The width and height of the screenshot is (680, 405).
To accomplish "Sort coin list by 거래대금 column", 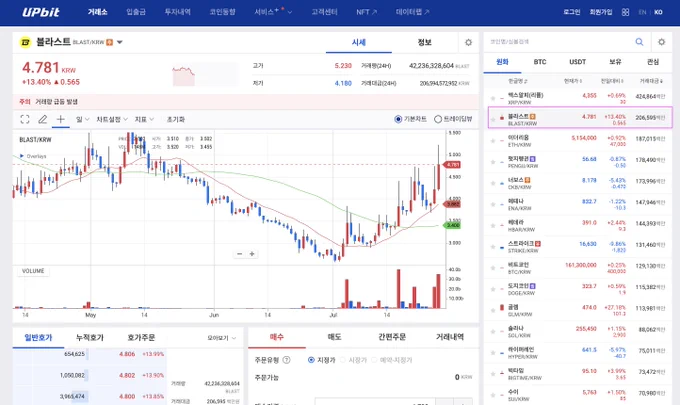I will [651, 81].
